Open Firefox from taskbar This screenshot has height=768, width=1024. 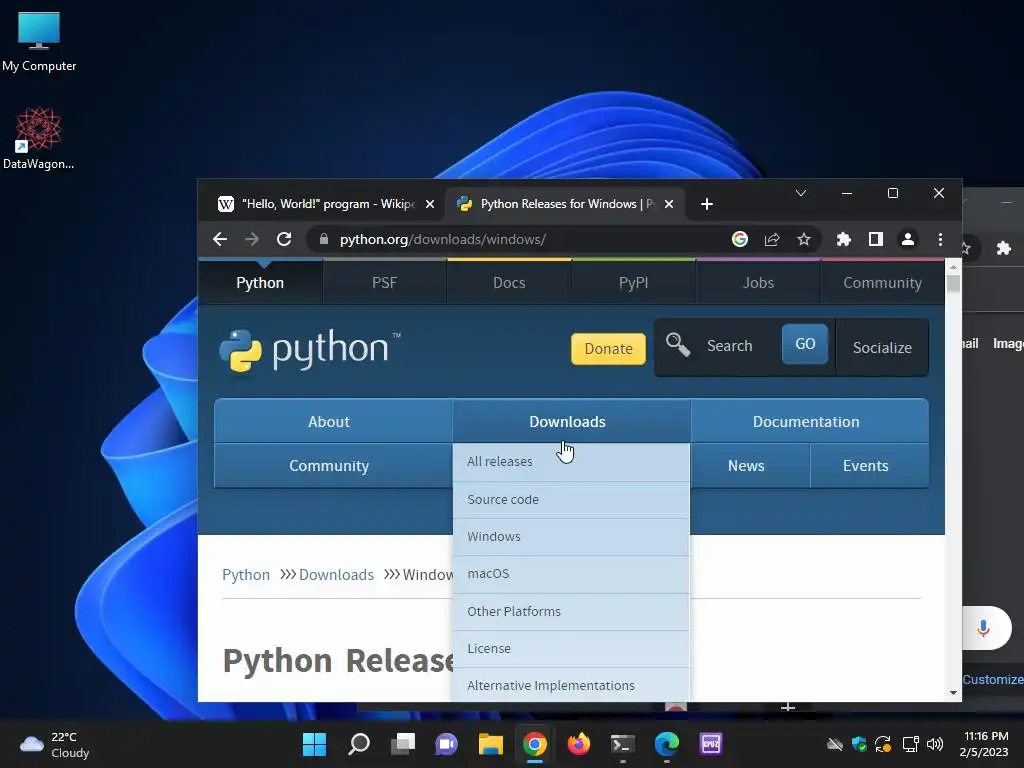pyautogui.click(x=579, y=744)
